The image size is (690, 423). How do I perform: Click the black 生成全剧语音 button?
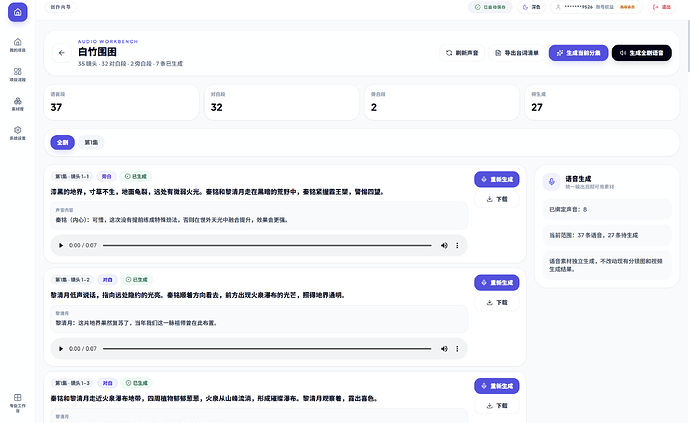(642, 53)
